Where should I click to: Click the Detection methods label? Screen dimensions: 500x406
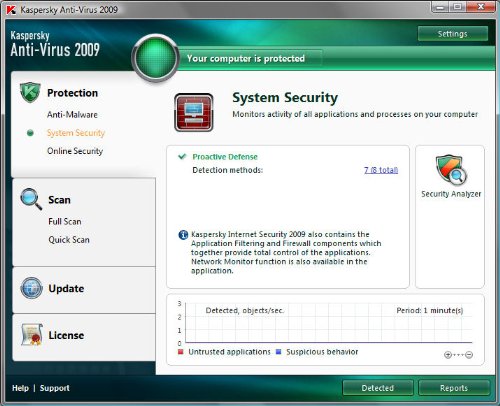click(228, 170)
